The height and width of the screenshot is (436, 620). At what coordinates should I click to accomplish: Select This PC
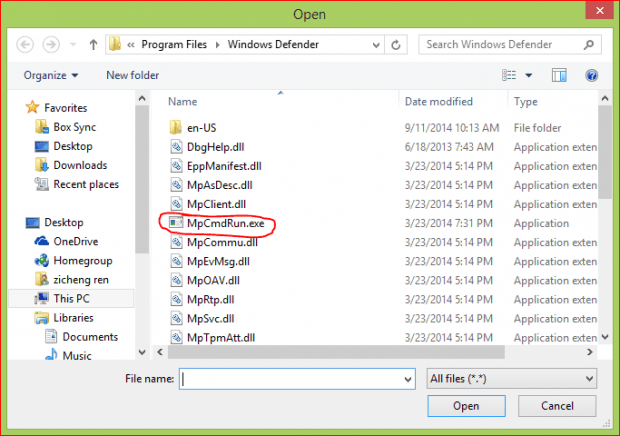click(x=72, y=298)
